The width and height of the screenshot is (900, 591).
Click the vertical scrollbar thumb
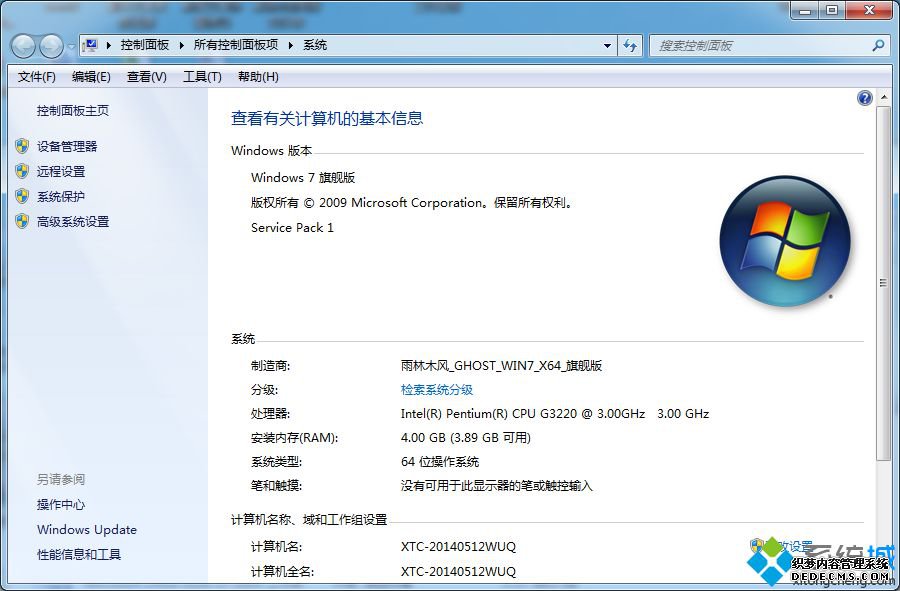pos(883,282)
